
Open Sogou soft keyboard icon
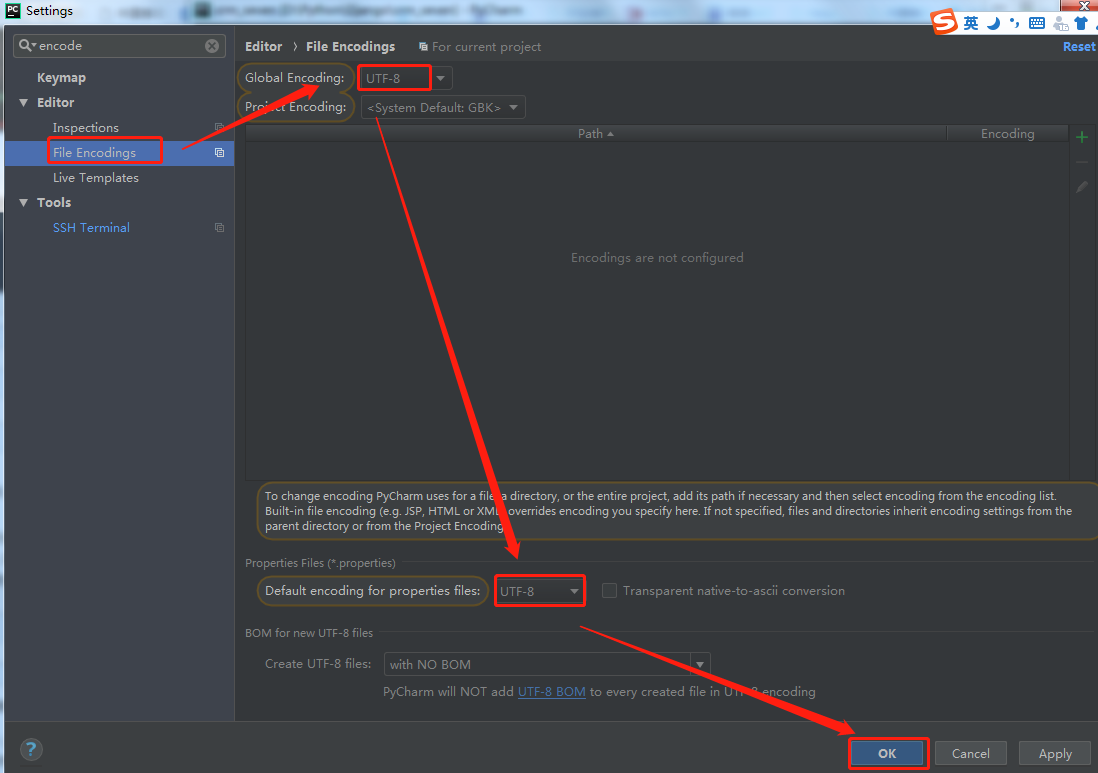pyautogui.click(x=1037, y=24)
